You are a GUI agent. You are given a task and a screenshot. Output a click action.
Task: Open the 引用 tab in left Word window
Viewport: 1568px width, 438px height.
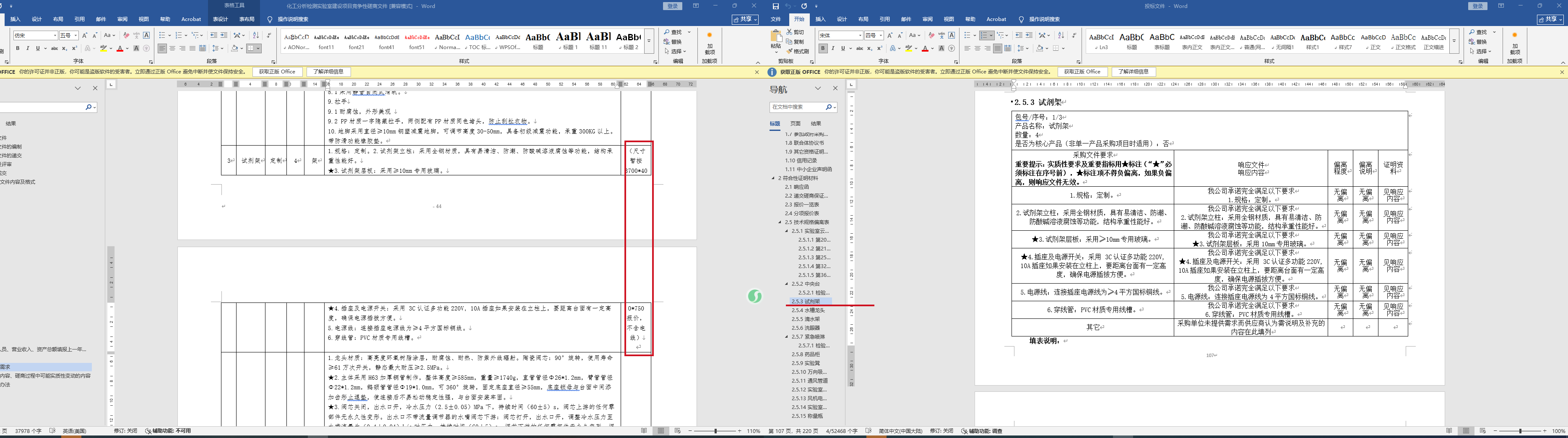[x=80, y=19]
